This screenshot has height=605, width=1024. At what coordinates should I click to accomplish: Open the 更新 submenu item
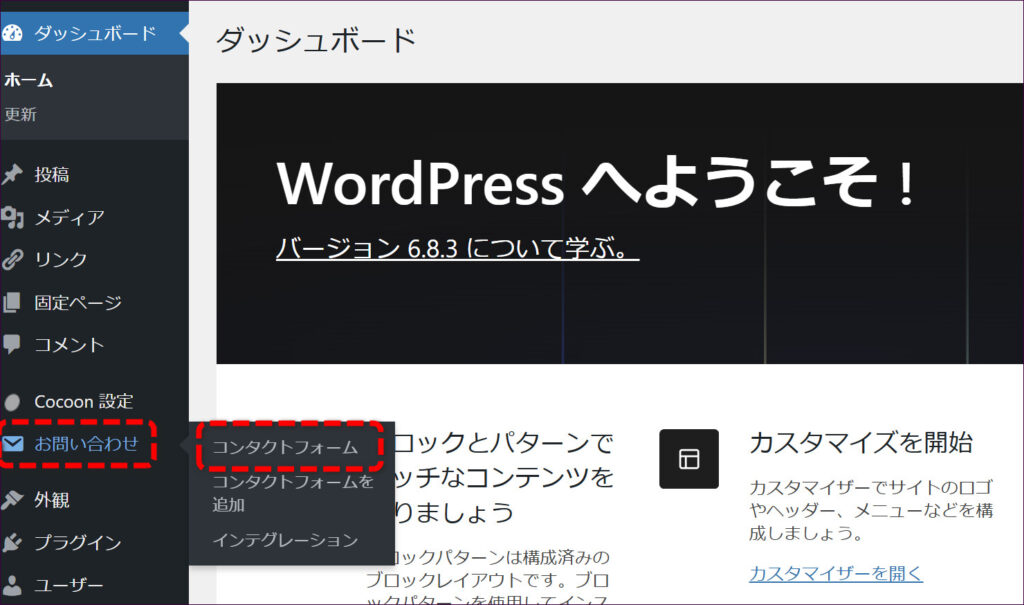point(21,115)
